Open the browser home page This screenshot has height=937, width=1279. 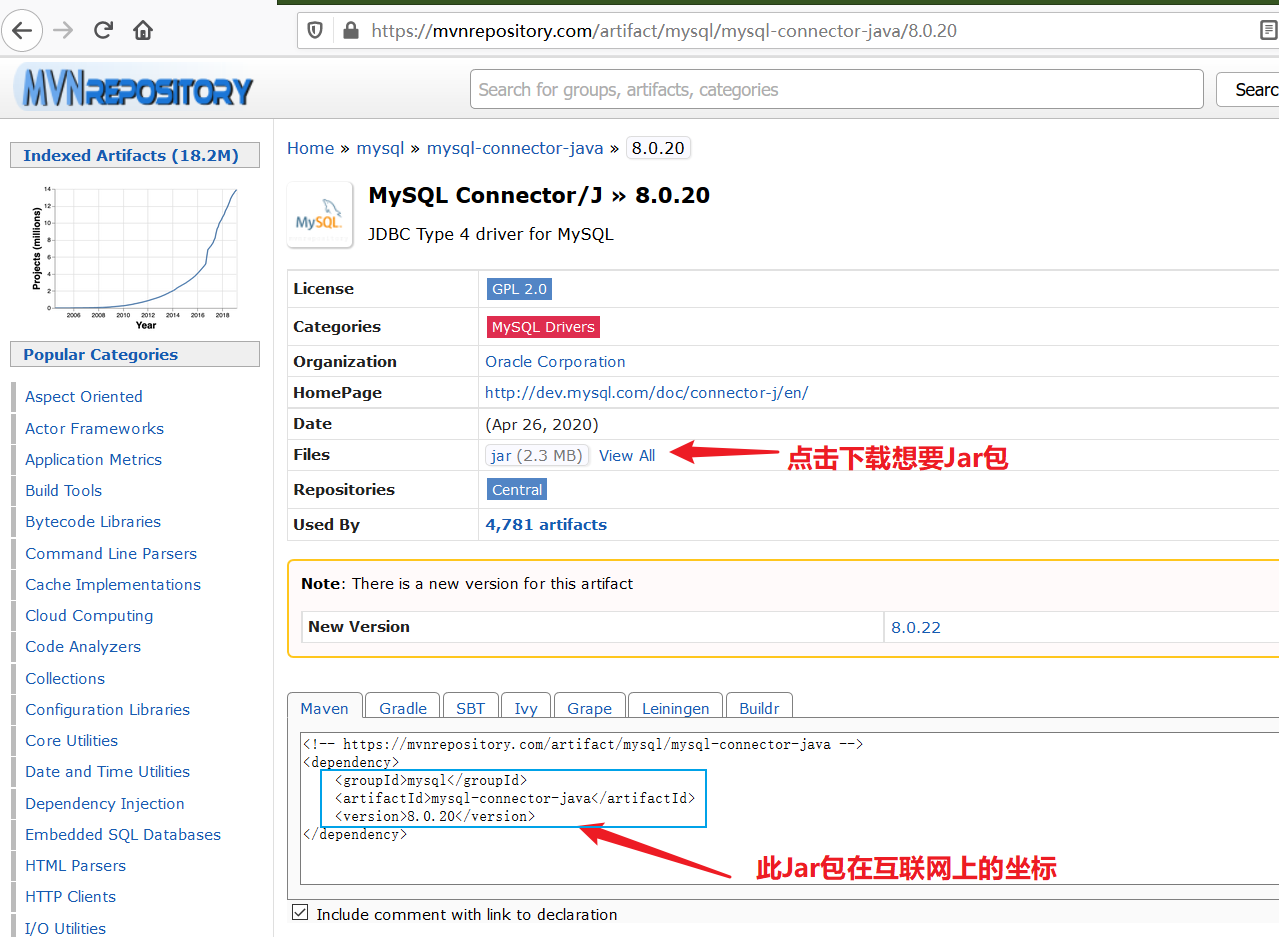point(142,30)
